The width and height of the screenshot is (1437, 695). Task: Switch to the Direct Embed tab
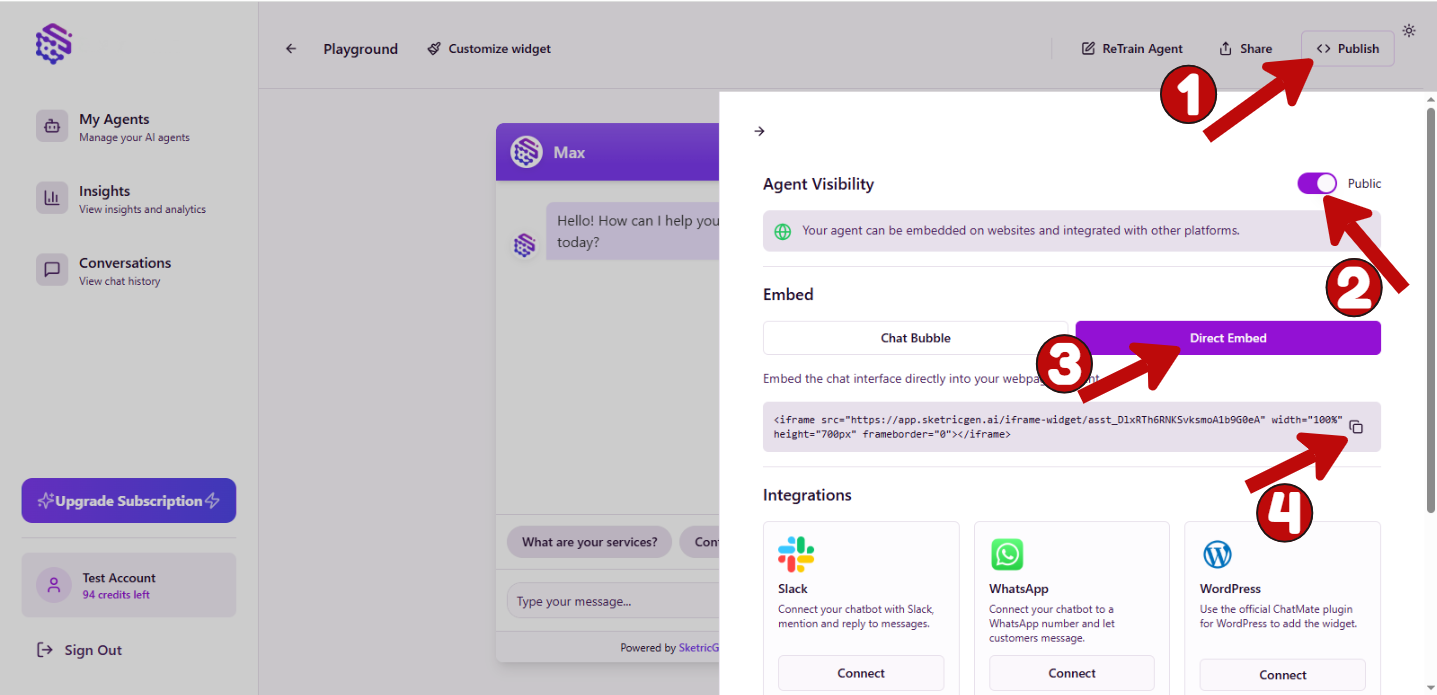point(1227,337)
